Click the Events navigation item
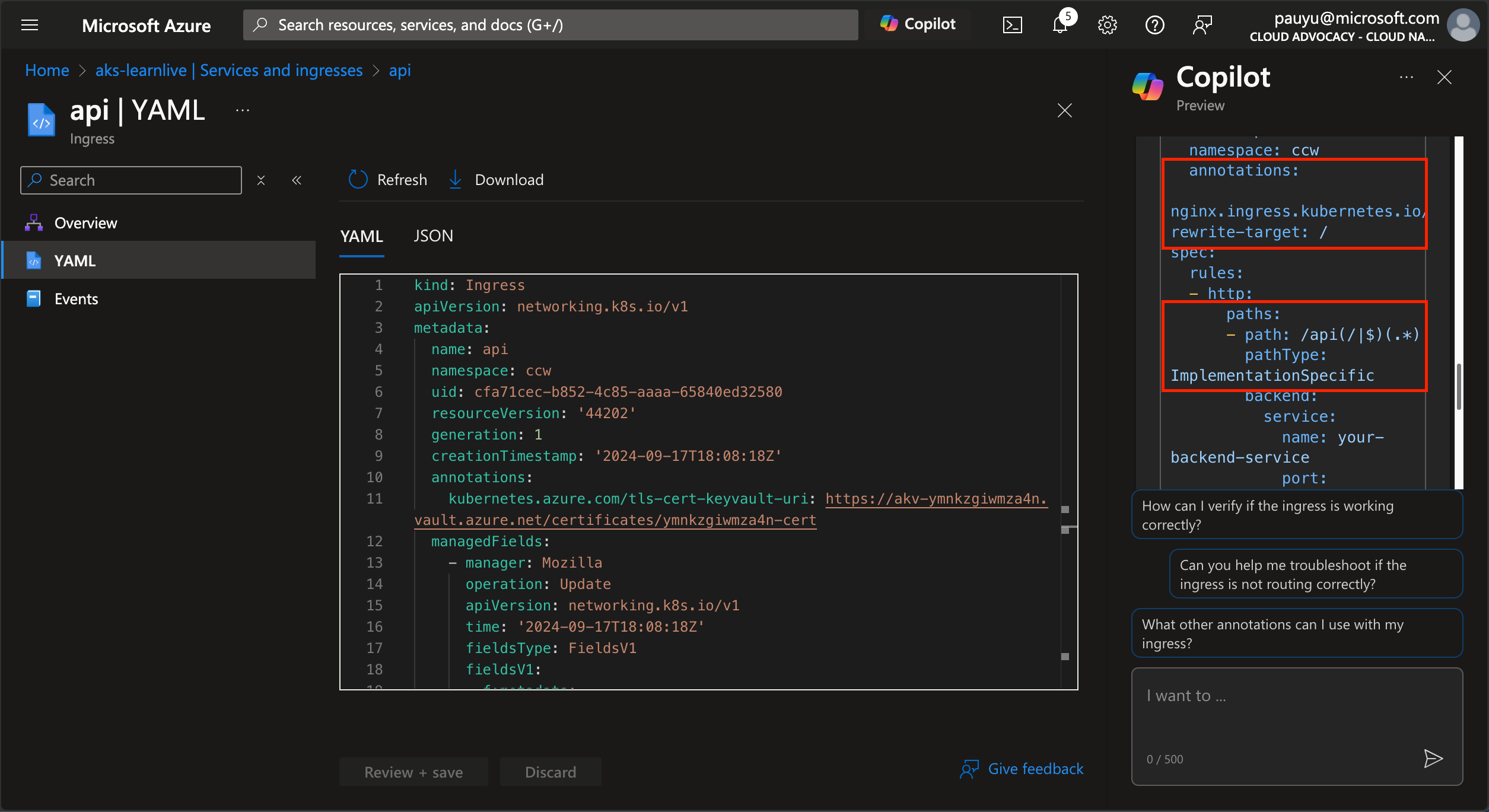Image resolution: width=1489 pixels, height=812 pixels. (77, 297)
